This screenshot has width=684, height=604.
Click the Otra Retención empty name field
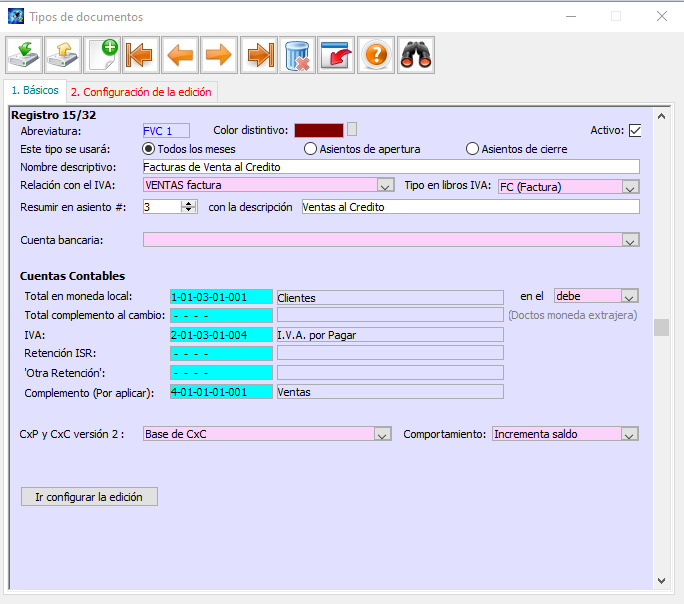(x=390, y=373)
